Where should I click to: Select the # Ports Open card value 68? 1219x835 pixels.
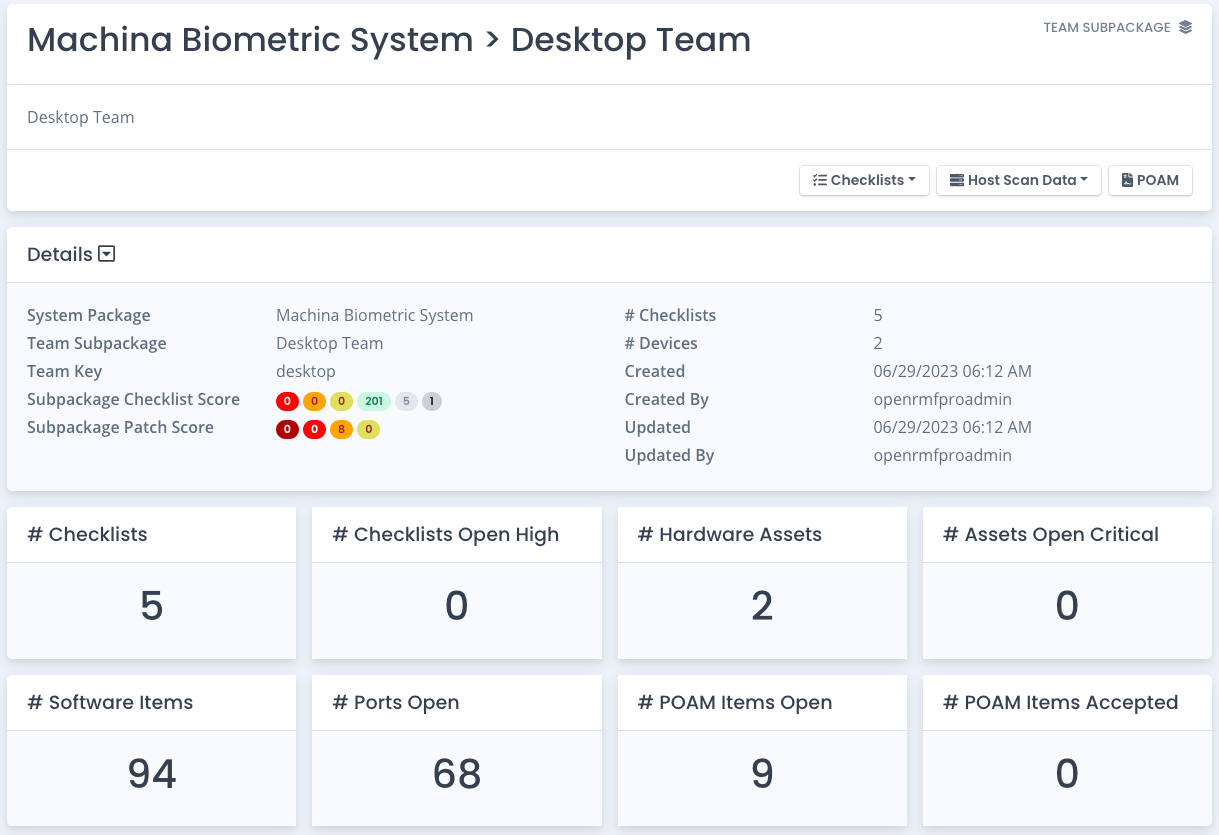(x=457, y=774)
